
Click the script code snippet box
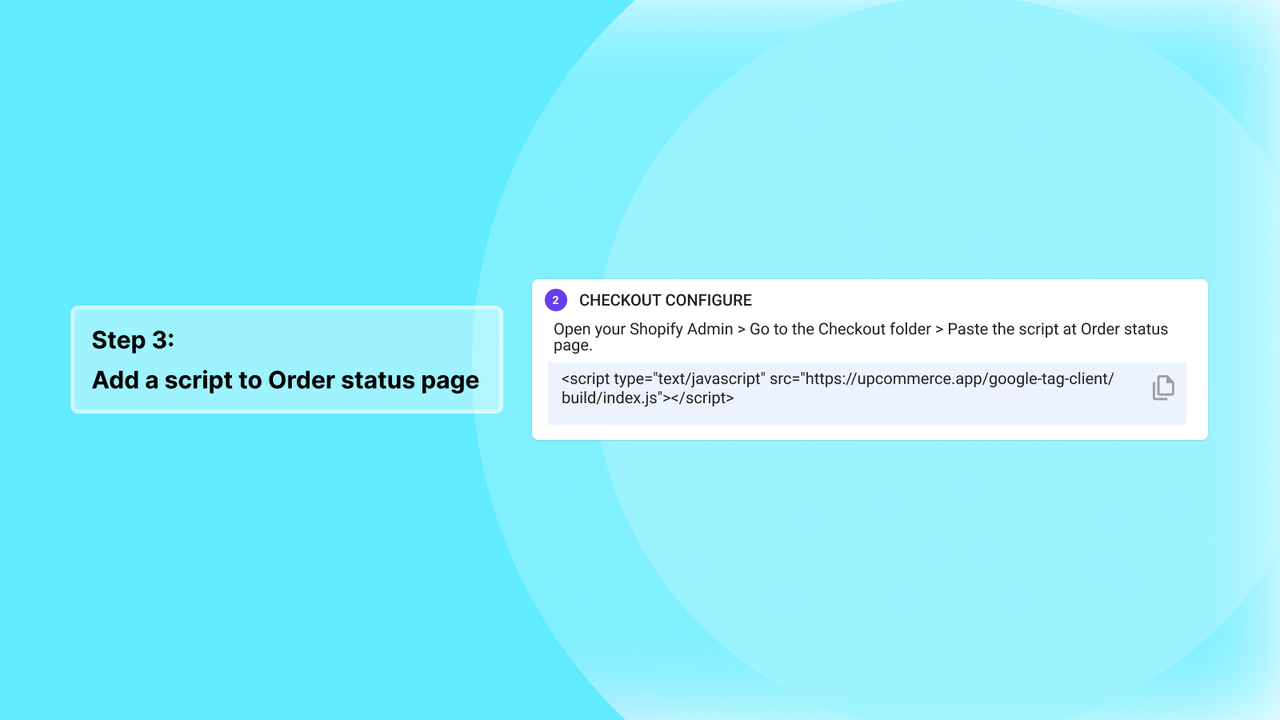867,394
